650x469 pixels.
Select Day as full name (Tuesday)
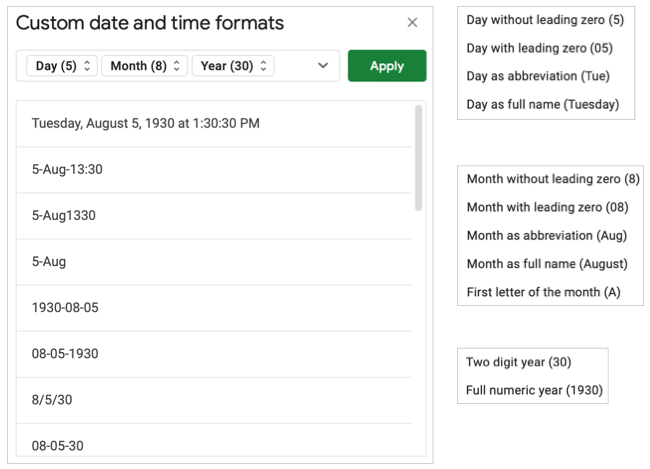point(543,104)
